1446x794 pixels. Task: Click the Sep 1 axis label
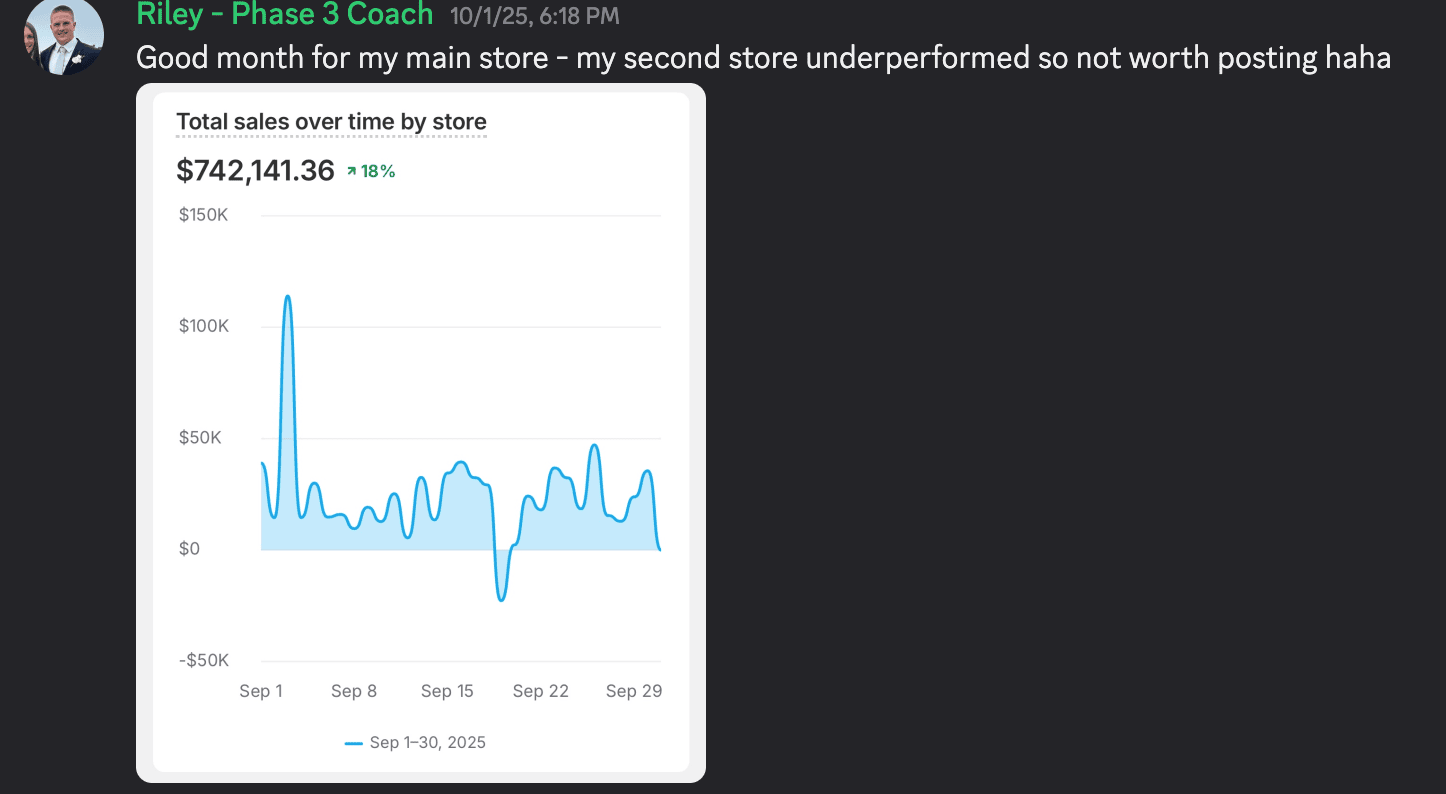pos(261,691)
